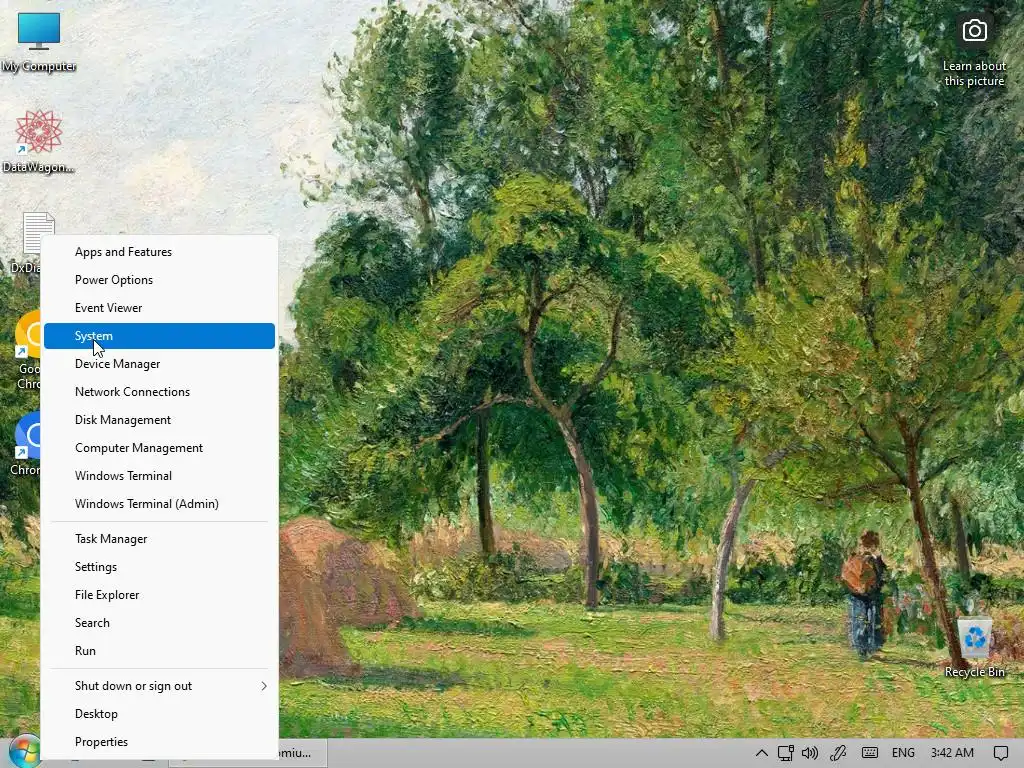Select the DataWagon desktop shortcut

click(x=39, y=141)
